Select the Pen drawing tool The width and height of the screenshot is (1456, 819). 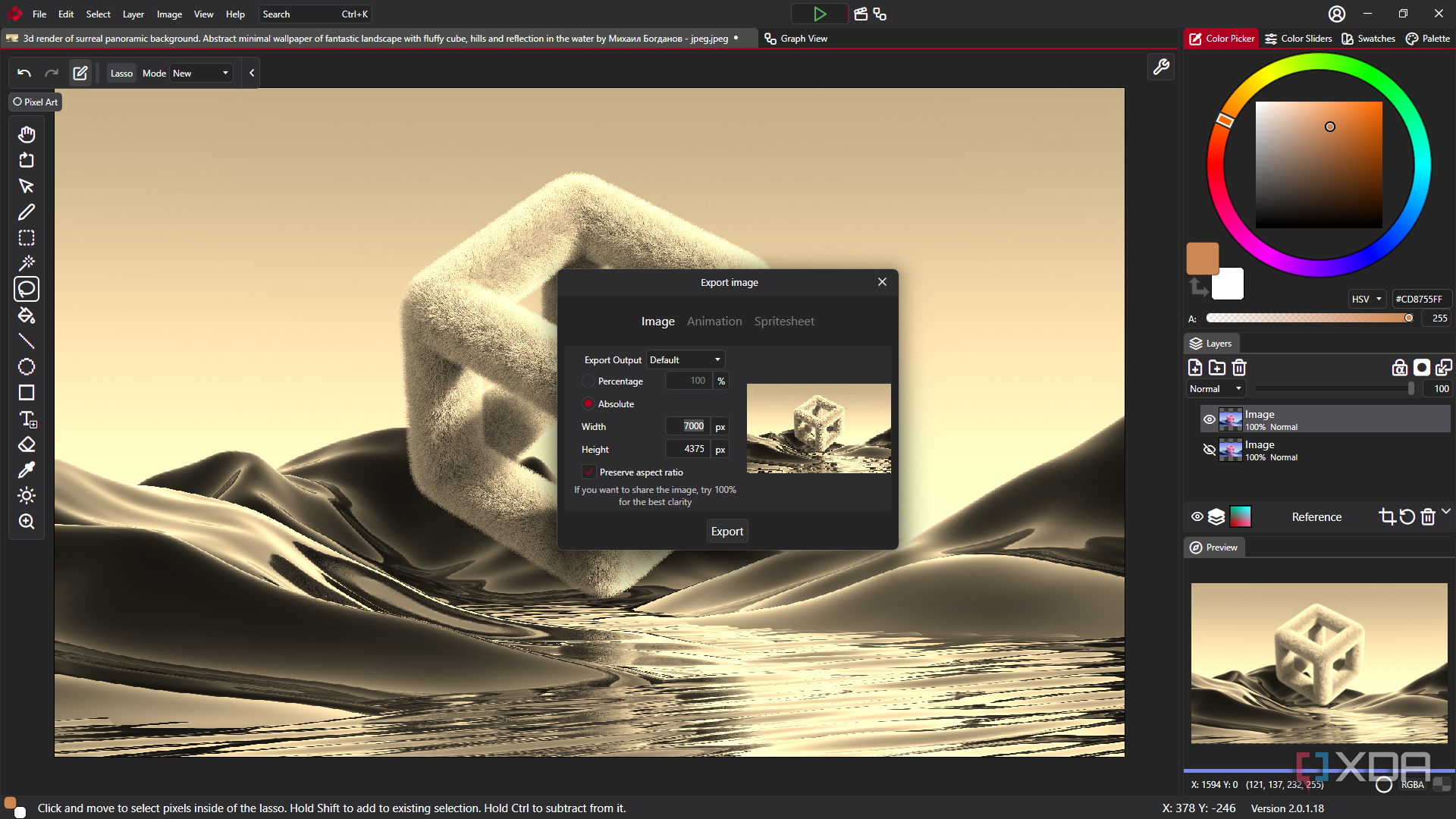[27, 212]
